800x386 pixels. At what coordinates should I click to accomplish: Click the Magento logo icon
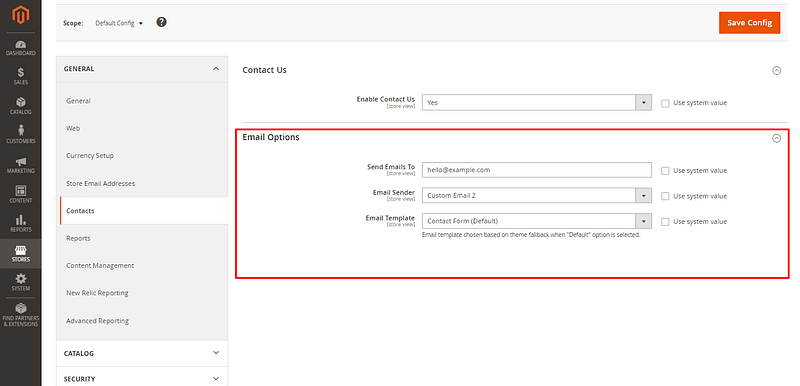coord(20,16)
